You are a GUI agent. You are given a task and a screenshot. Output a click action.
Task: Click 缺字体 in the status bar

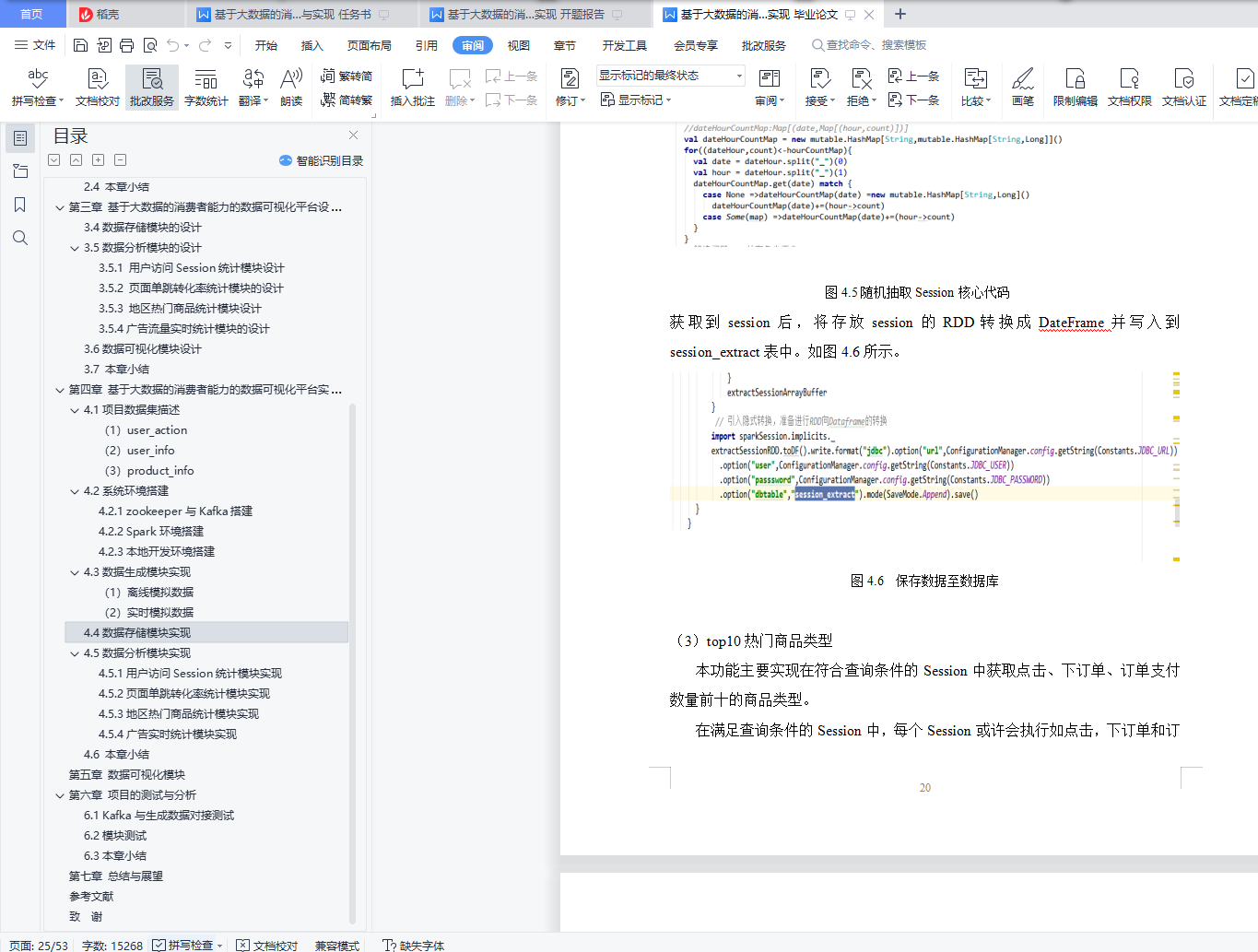tap(414, 946)
